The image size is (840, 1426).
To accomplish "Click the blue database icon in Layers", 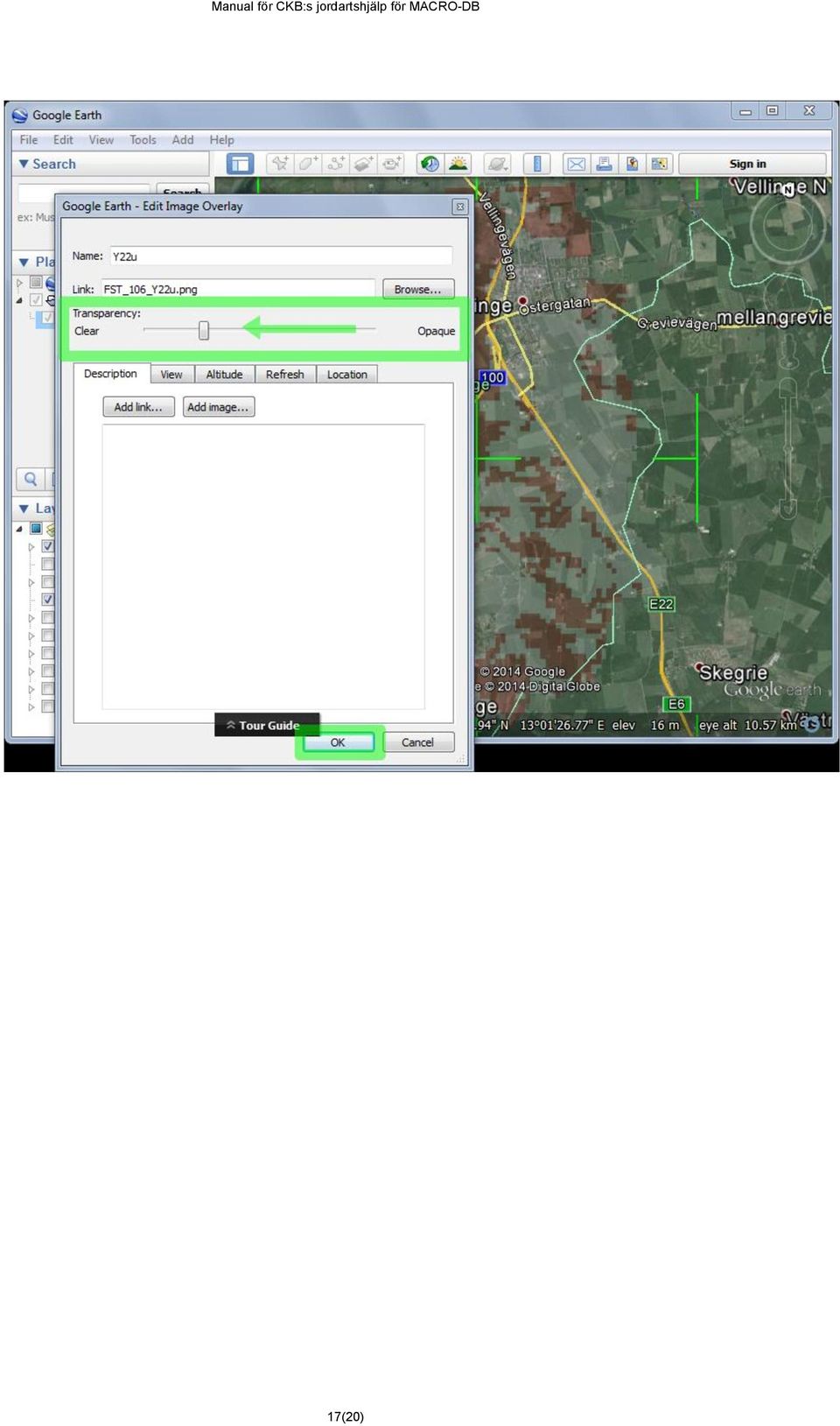I will pyautogui.click(x=36, y=528).
